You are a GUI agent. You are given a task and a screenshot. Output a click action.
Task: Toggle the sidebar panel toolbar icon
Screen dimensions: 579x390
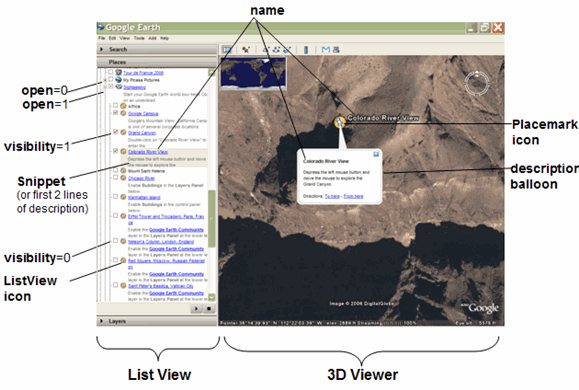point(226,49)
